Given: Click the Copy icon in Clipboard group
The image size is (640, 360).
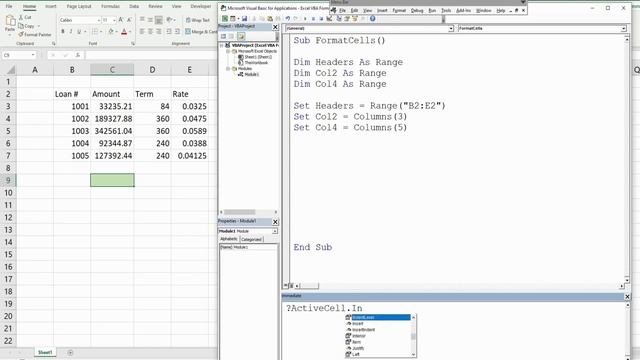Looking at the screenshot, I should coord(21,26).
